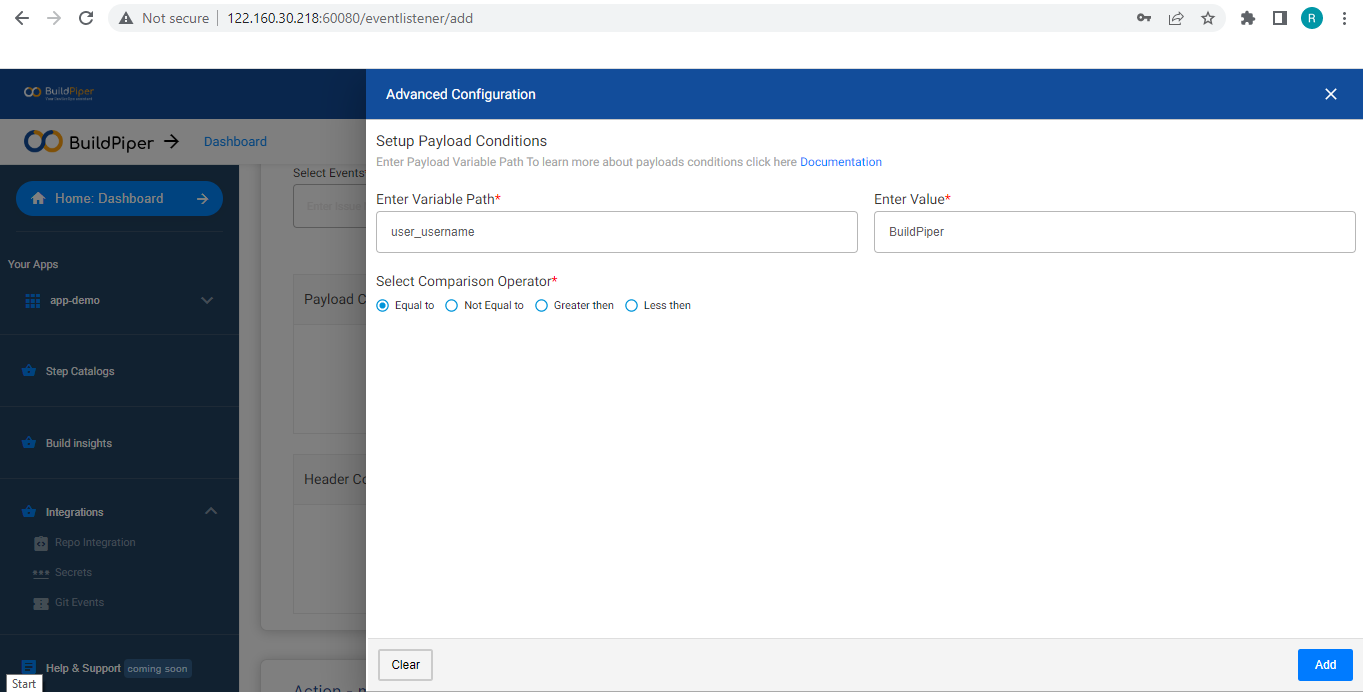This screenshot has height=692, width=1363.
Task: Click the blue Add button
Action: coord(1325,665)
